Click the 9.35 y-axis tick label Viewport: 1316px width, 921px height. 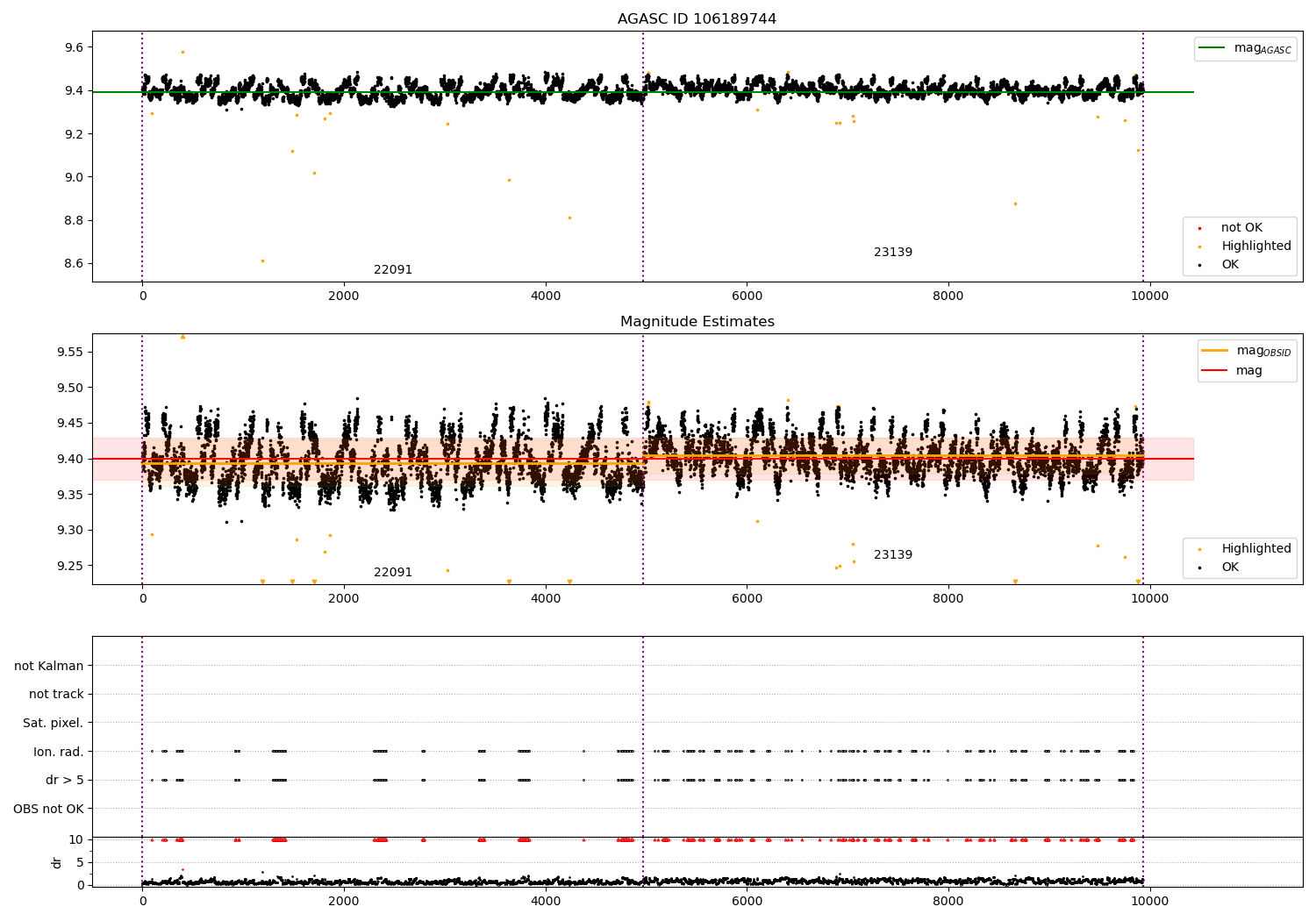70,495
